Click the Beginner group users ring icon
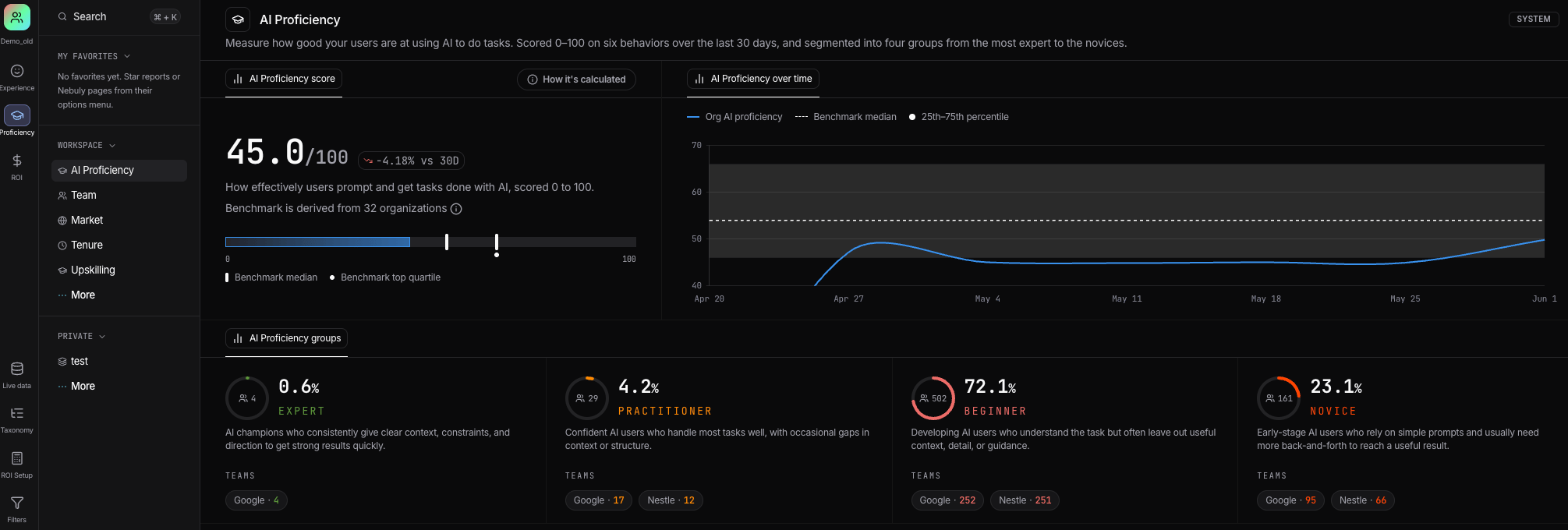This screenshot has width=1568, height=530. 933,398
